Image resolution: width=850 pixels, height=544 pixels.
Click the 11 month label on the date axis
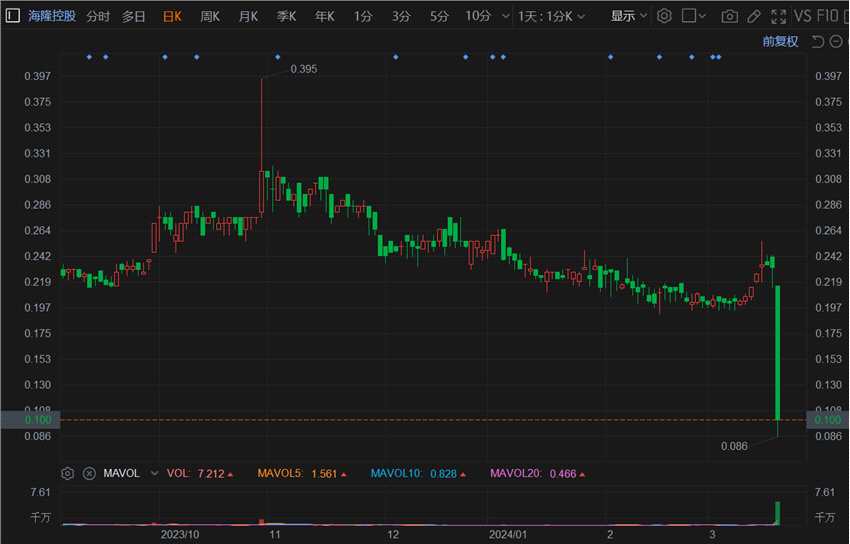(x=275, y=535)
